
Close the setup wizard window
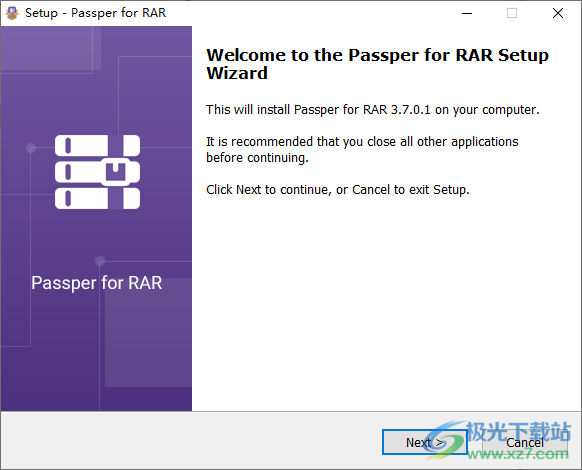pos(558,13)
